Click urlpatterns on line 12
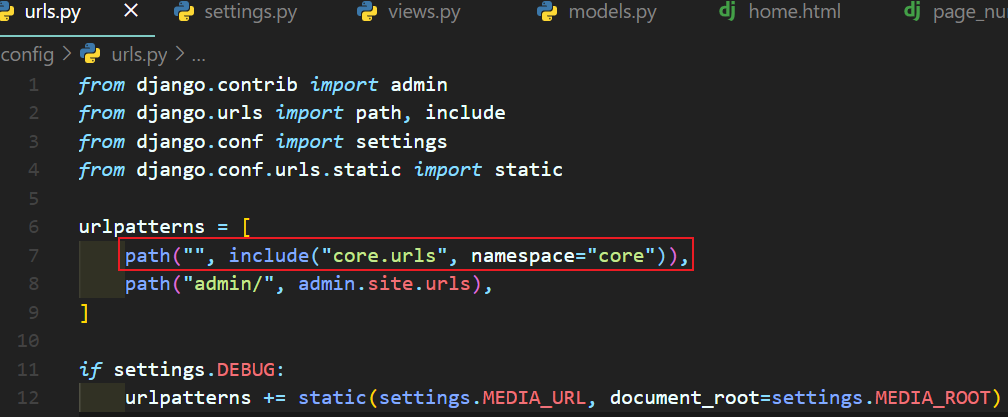This screenshot has width=1008, height=417. (188, 398)
